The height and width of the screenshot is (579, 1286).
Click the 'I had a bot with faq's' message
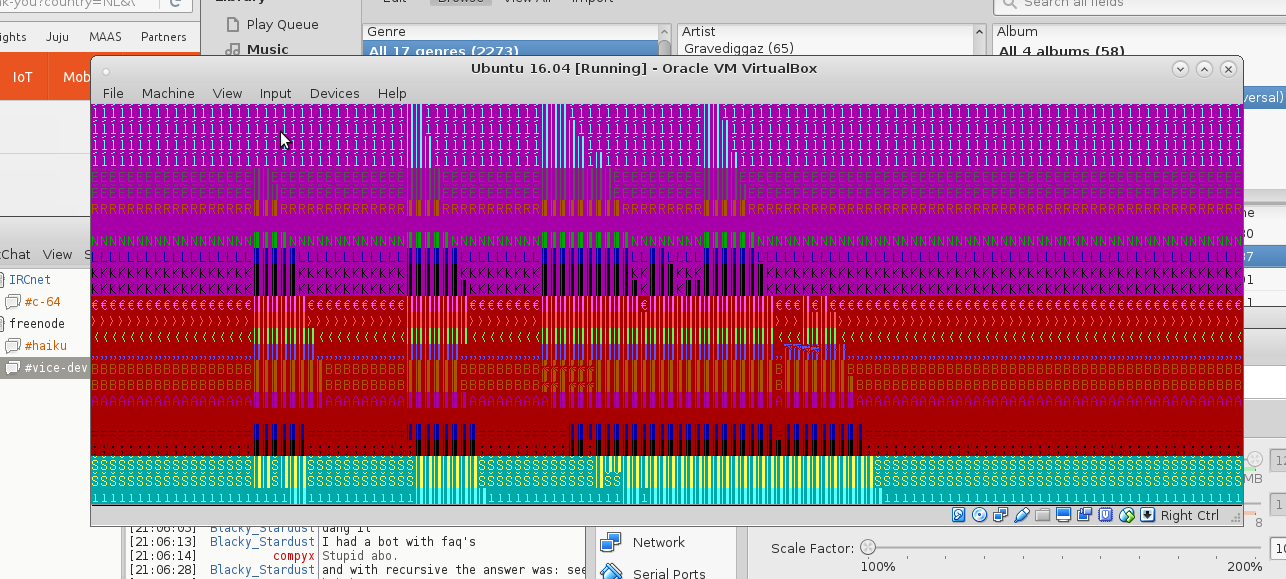(399, 542)
